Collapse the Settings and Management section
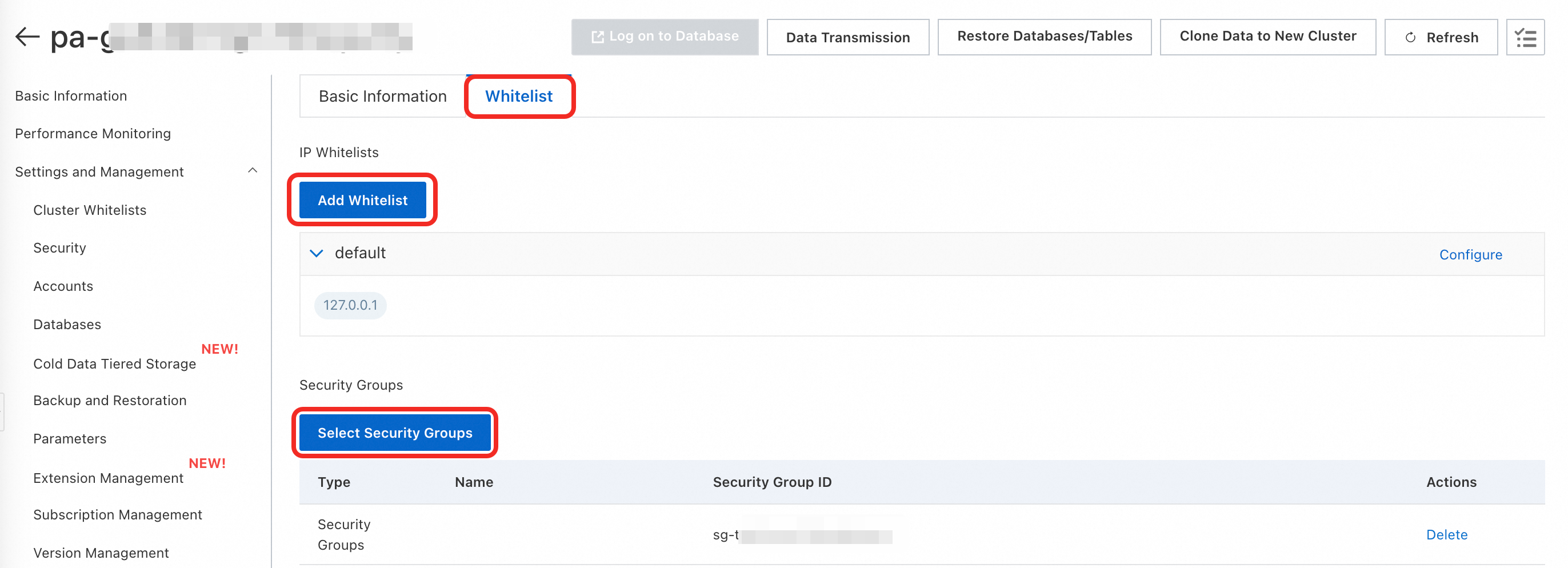This screenshot has height=568, width=1568. point(253,171)
